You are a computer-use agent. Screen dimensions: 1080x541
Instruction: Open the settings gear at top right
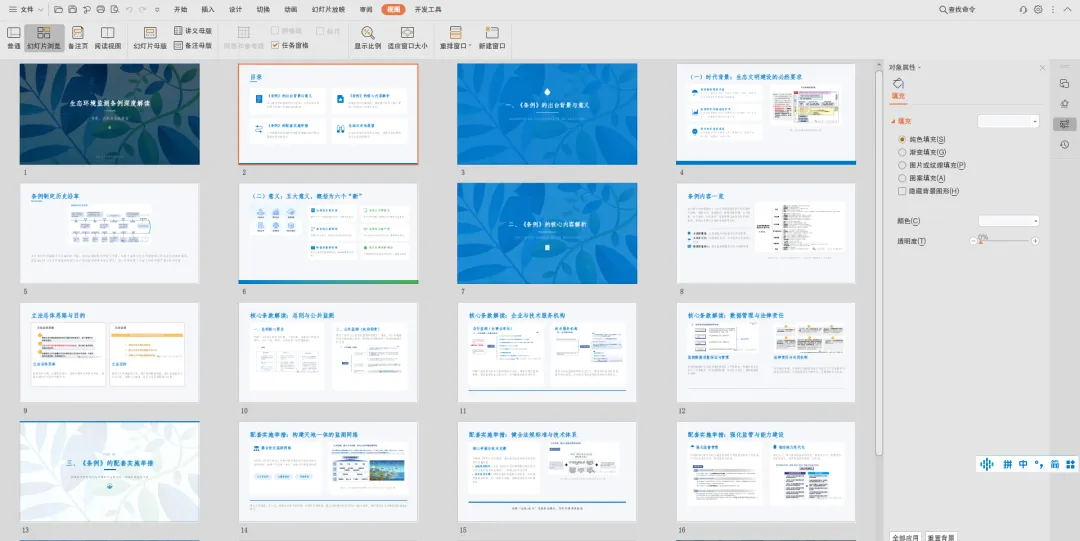coord(1038,10)
